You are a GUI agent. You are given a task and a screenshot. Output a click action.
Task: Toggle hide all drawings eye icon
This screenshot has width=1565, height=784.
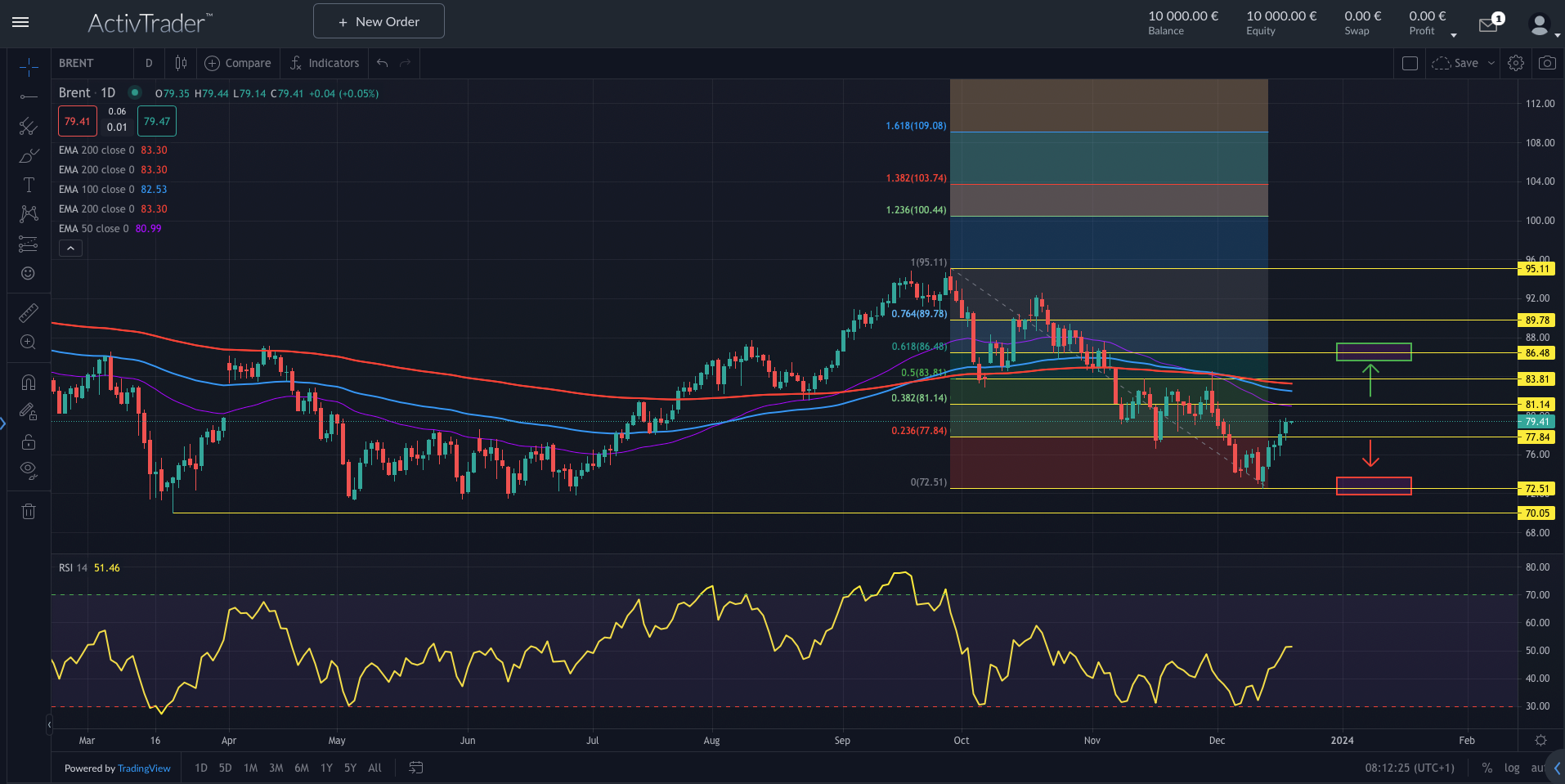[28, 470]
